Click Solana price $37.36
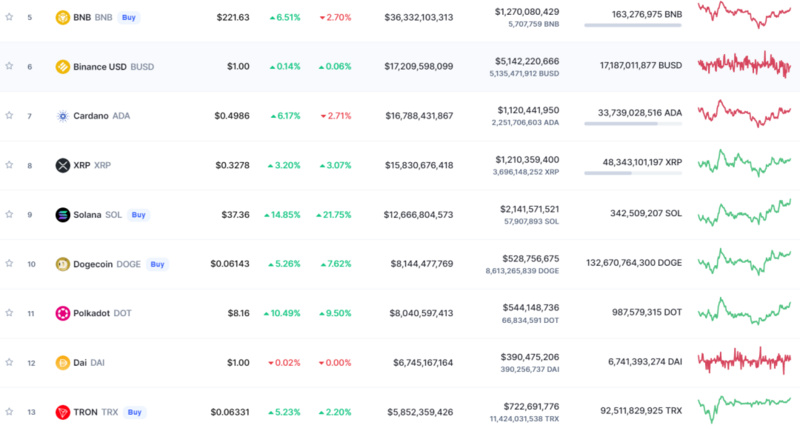800x431 pixels. [x=235, y=215]
